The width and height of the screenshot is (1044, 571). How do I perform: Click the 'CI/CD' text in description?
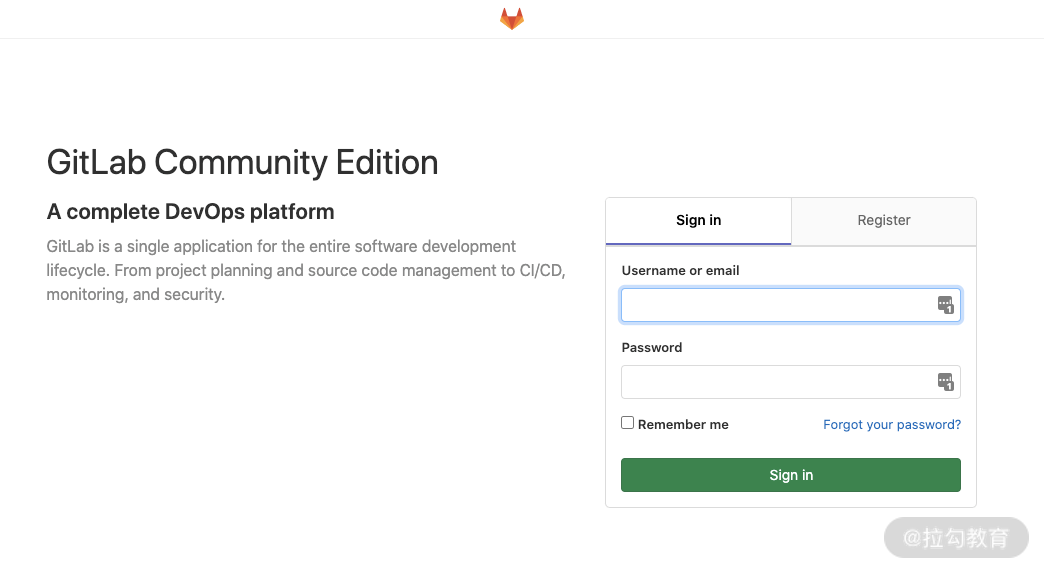coord(543,270)
